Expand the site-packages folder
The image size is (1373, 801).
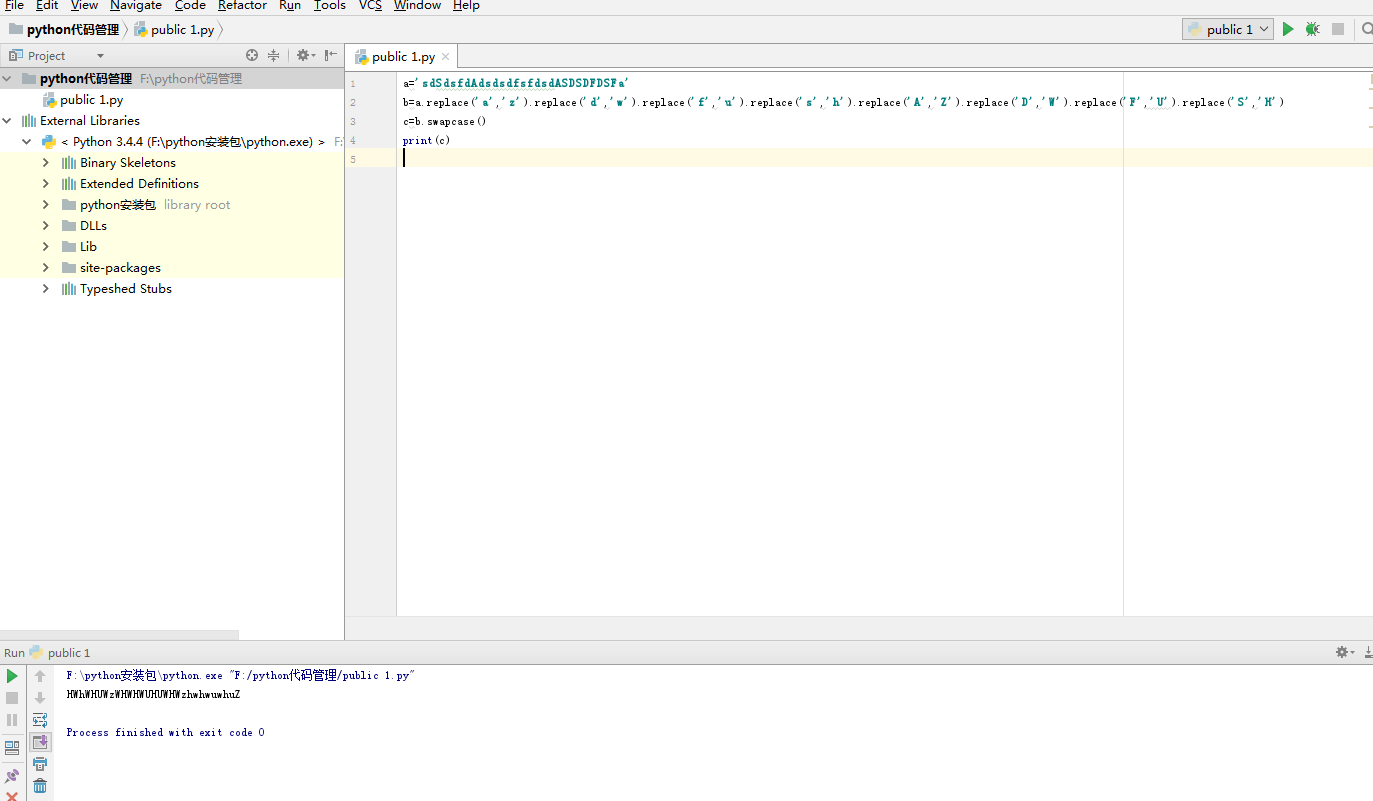point(46,268)
